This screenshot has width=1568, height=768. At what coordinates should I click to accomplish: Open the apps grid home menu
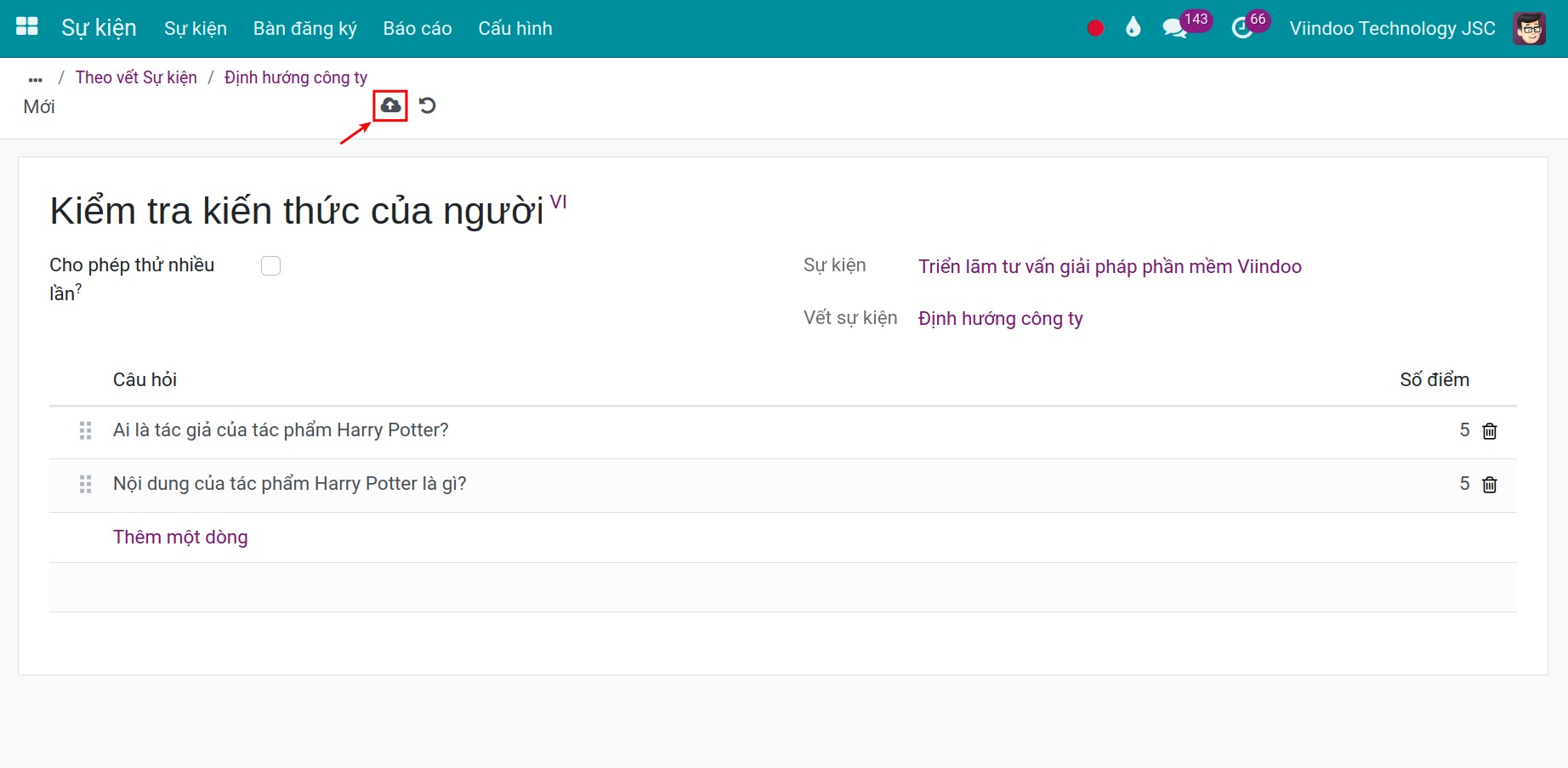27,27
